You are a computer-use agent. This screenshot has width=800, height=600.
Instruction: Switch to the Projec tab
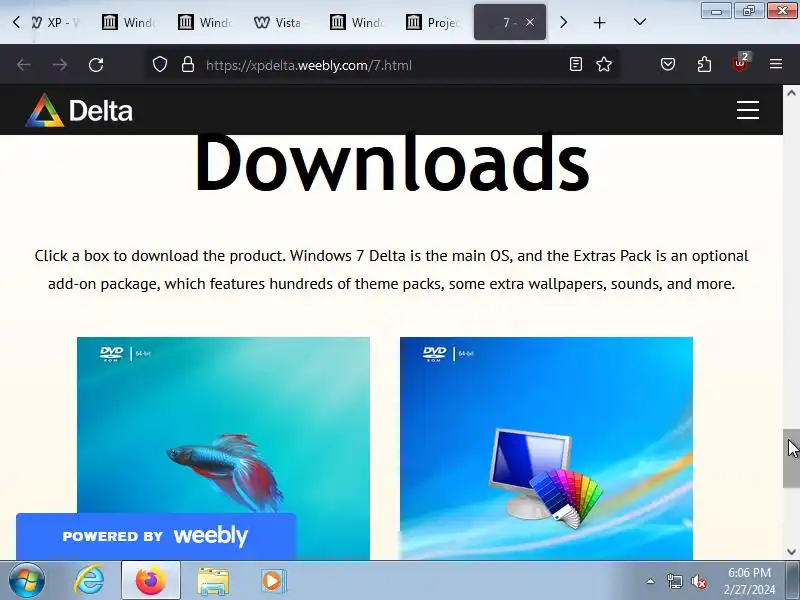[433, 22]
